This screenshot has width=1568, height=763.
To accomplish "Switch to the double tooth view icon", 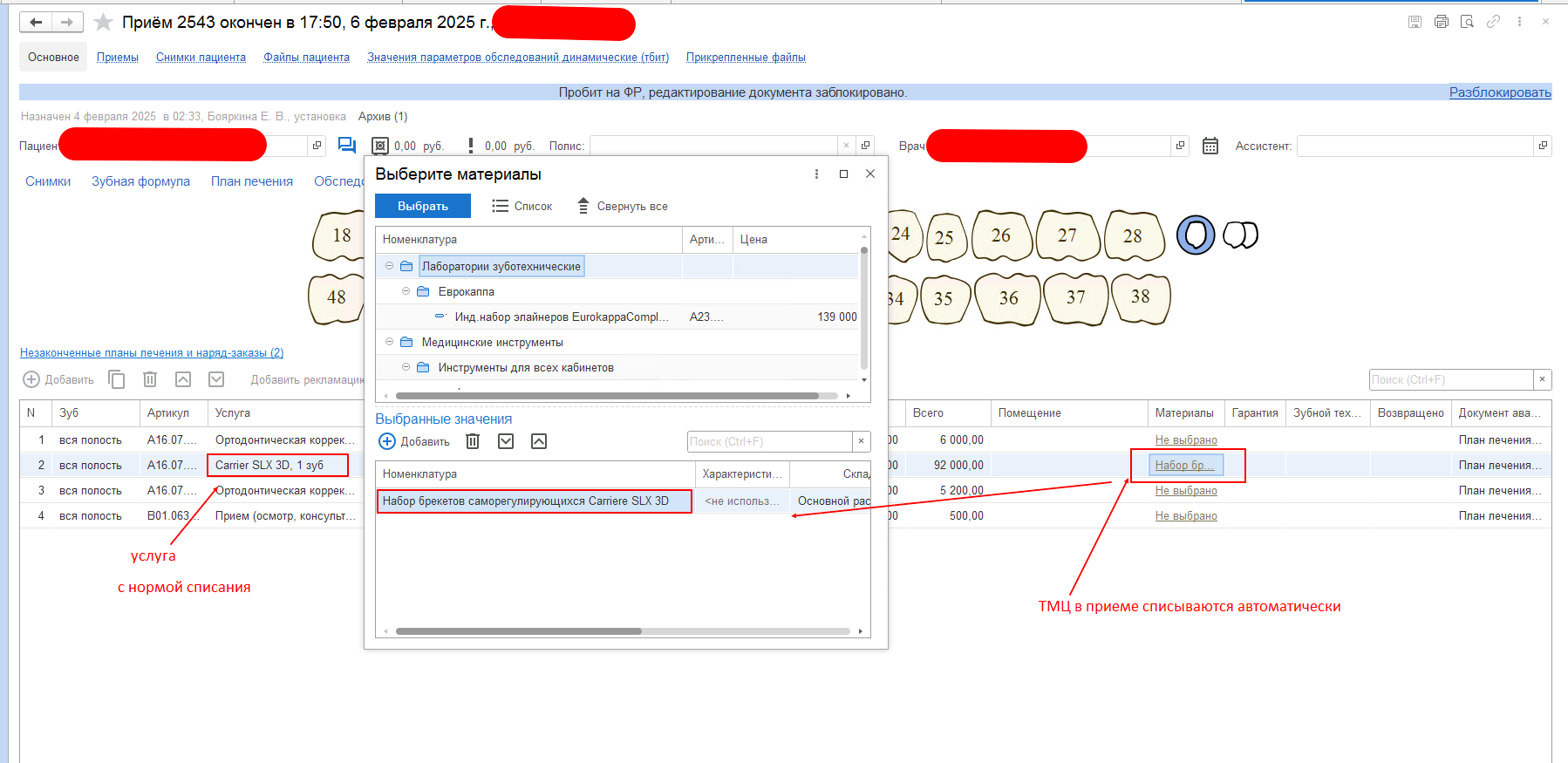I will [x=1240, y=235].
